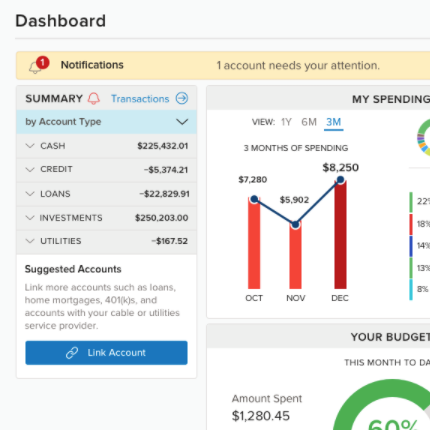Click the Suggested Accounts heading
The height and width of the screenshot is (430, 430).
point(73,269)
